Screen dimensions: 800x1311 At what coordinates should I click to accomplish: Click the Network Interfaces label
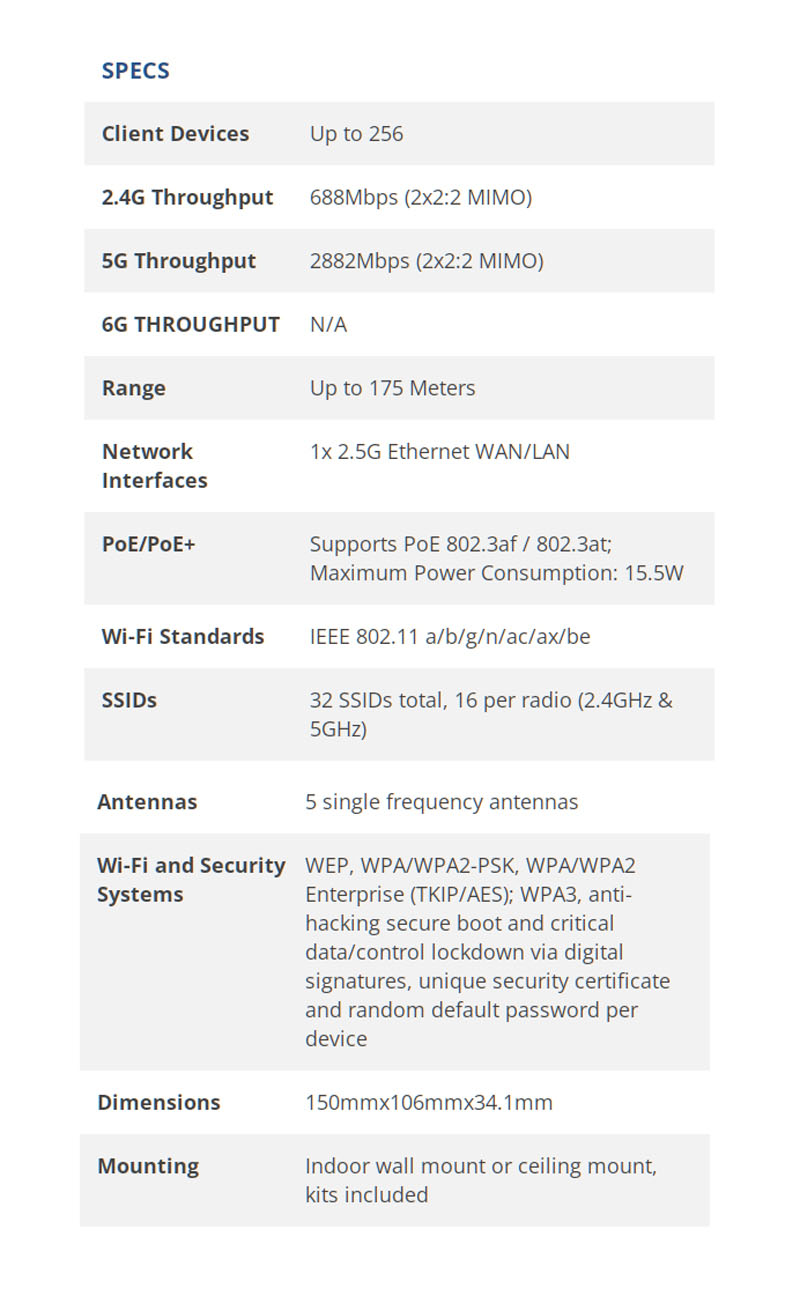[154, 466]
